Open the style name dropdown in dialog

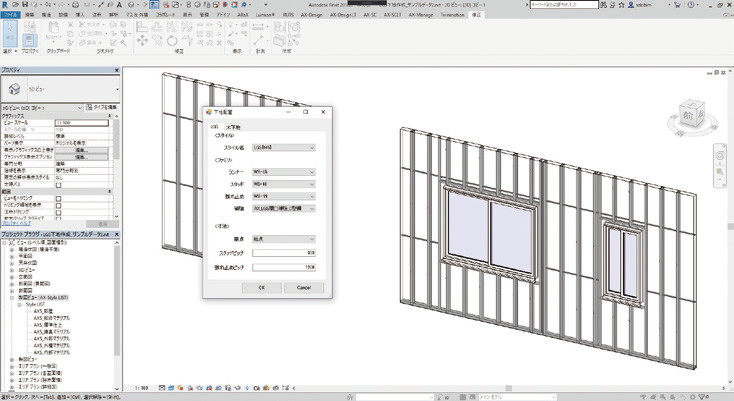[284, 146]
